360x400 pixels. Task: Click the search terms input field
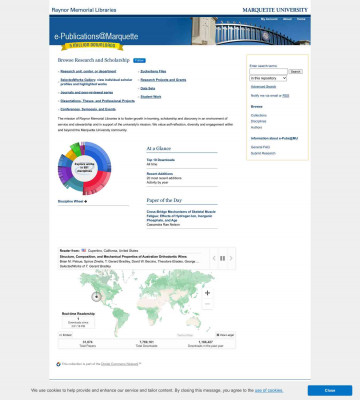268,71
